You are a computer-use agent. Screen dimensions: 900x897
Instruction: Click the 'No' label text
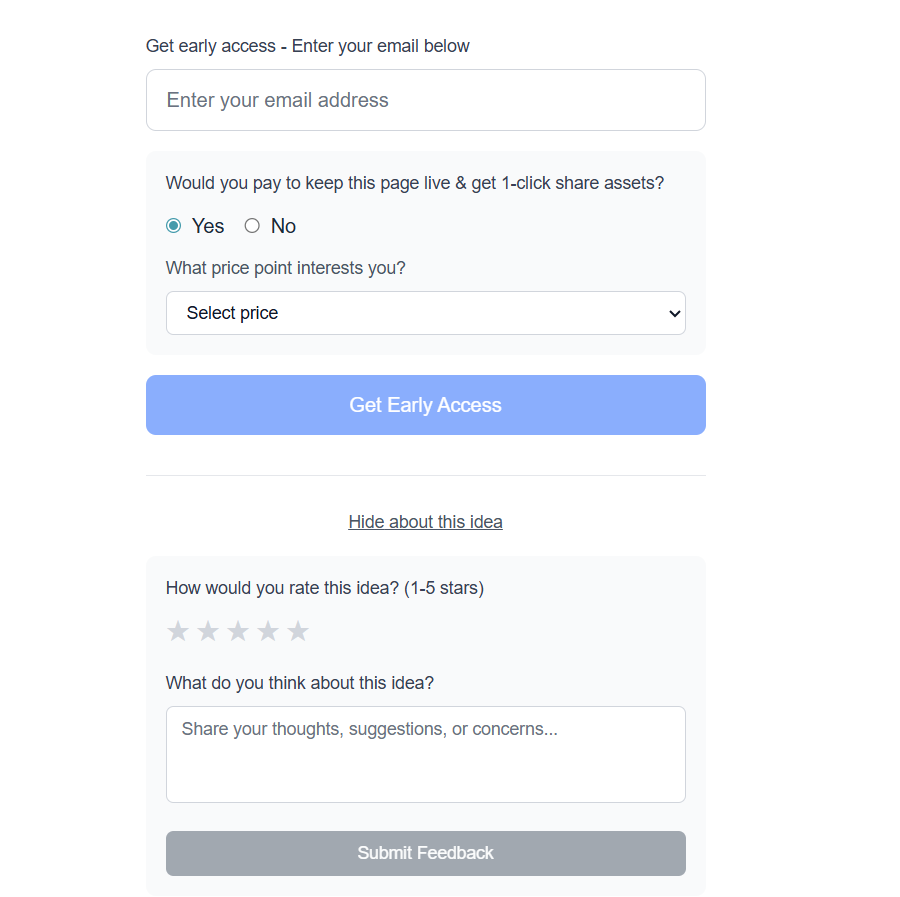283,226
